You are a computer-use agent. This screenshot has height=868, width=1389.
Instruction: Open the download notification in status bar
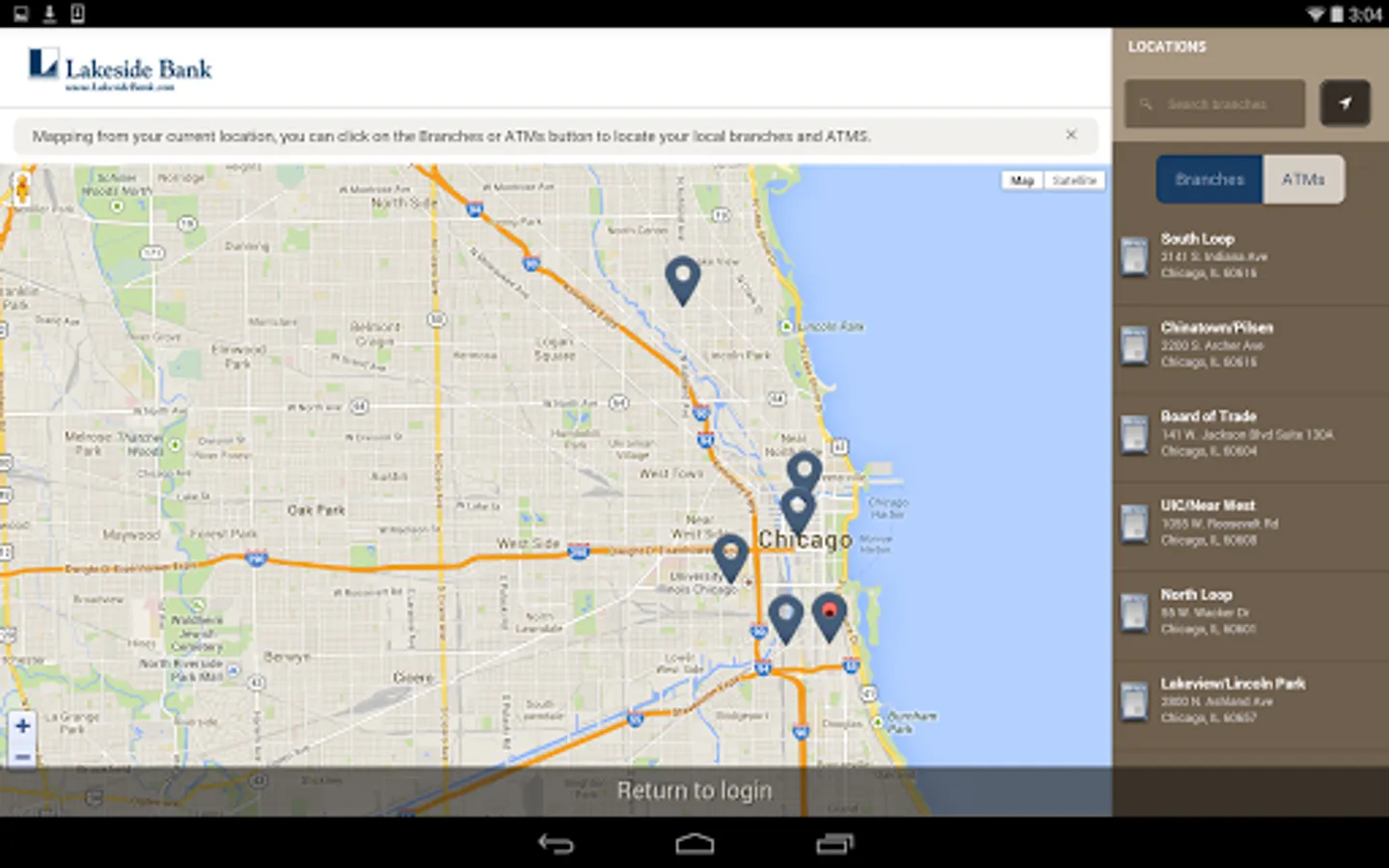(x=49, y=14)
